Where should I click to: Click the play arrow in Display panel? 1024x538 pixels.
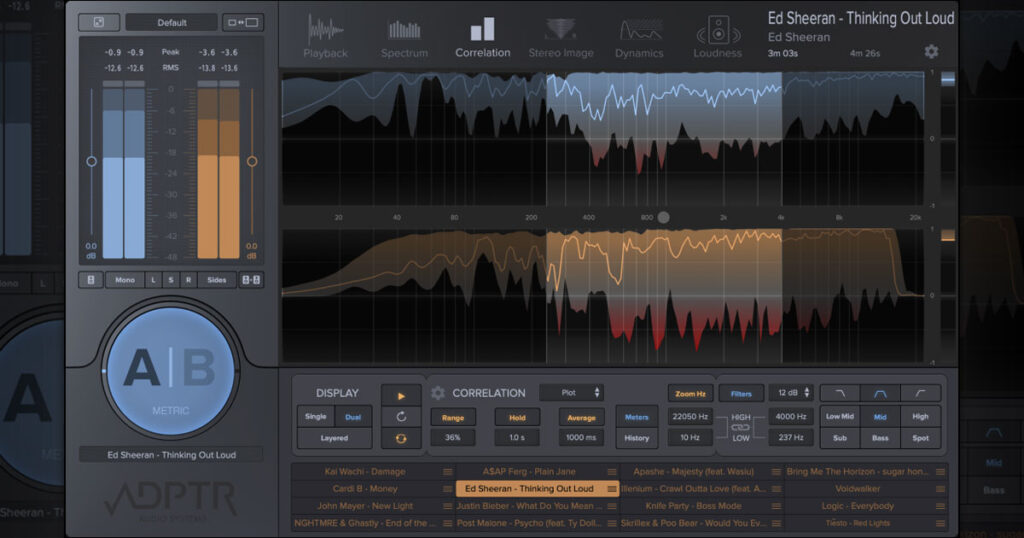401,396
